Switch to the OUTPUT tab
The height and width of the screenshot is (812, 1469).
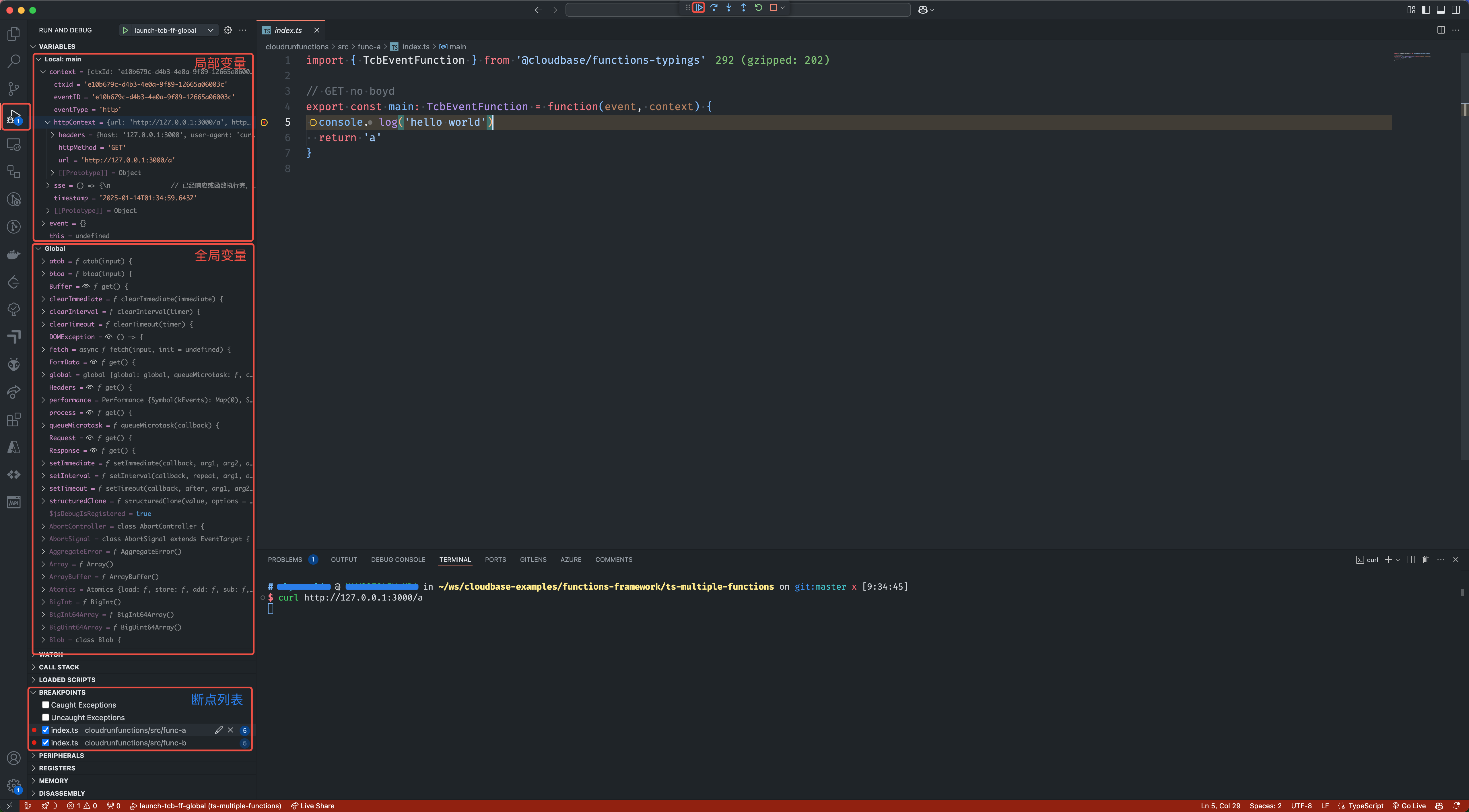(344, 560)
